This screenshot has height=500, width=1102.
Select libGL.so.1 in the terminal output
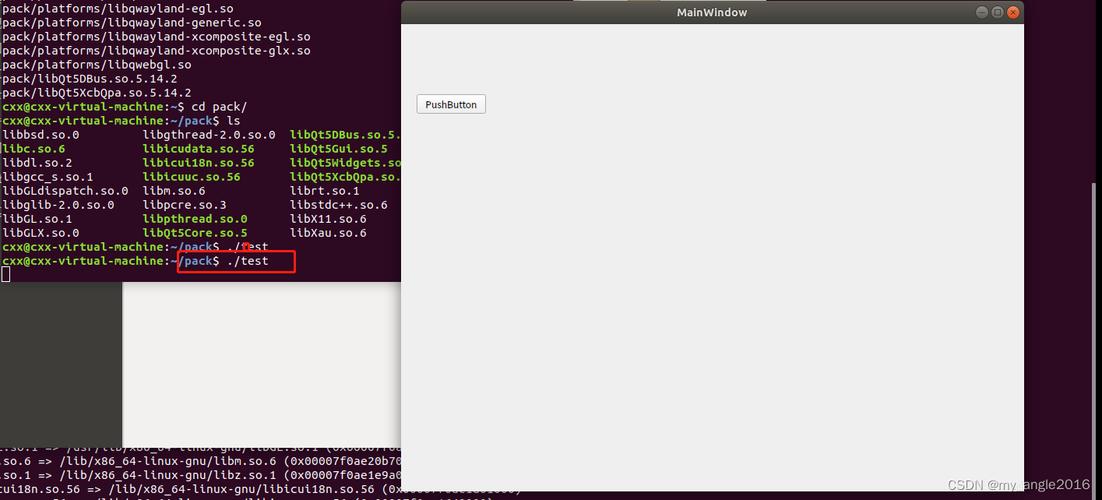click(37, 219)
